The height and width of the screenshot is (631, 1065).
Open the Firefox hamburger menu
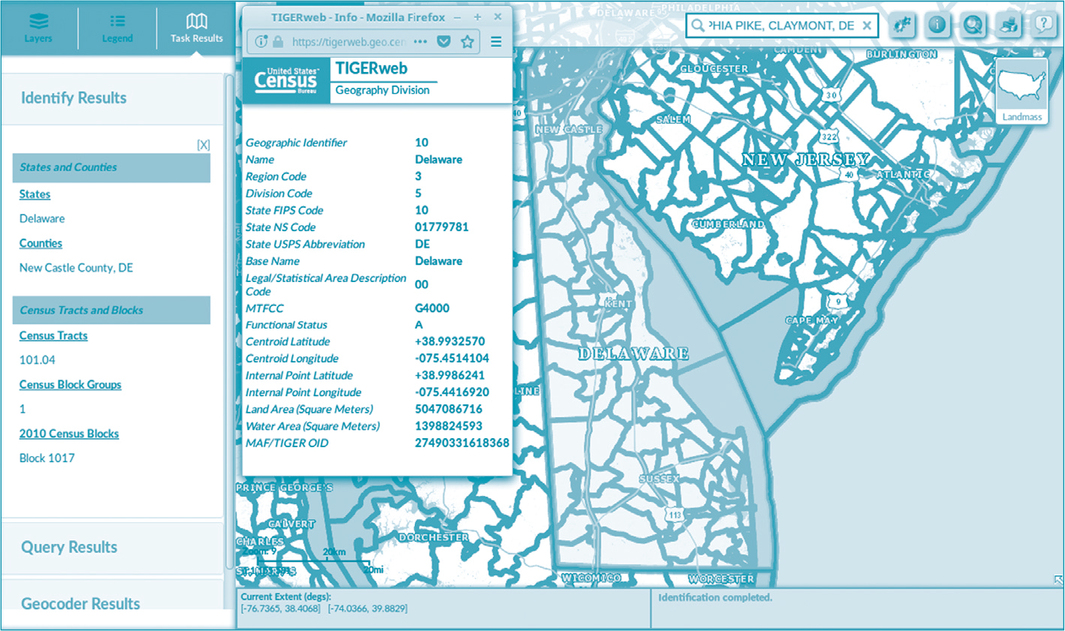(496, 42)
